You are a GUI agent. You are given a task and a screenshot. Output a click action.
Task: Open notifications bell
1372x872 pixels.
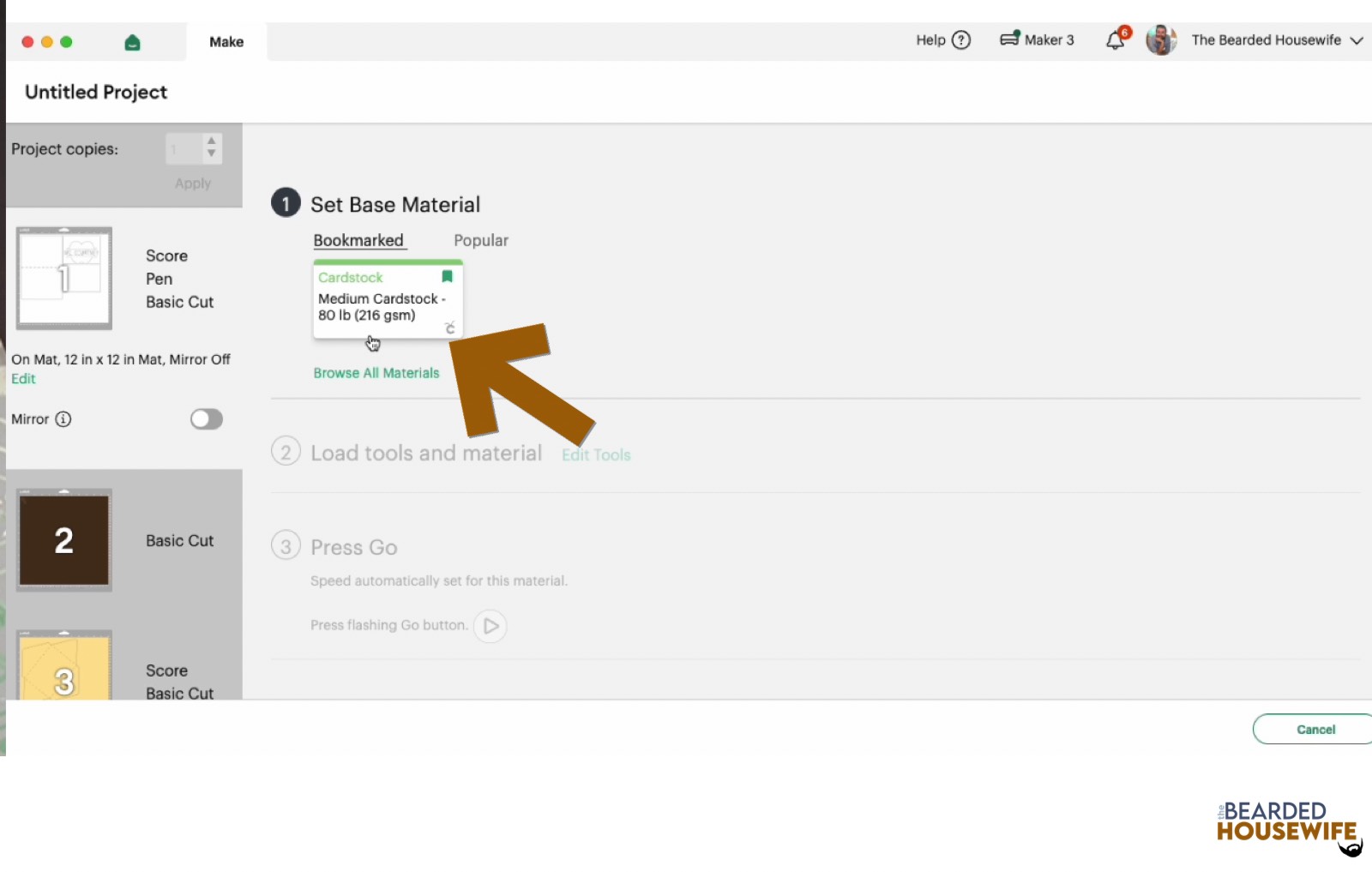[x=1116, y=39]
